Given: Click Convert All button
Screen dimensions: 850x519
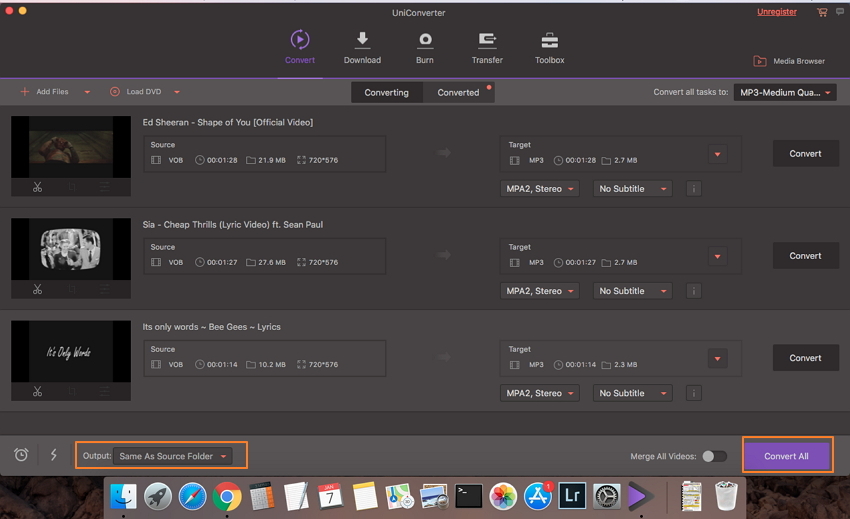Looking at the screenshot, I should [787, 456].
